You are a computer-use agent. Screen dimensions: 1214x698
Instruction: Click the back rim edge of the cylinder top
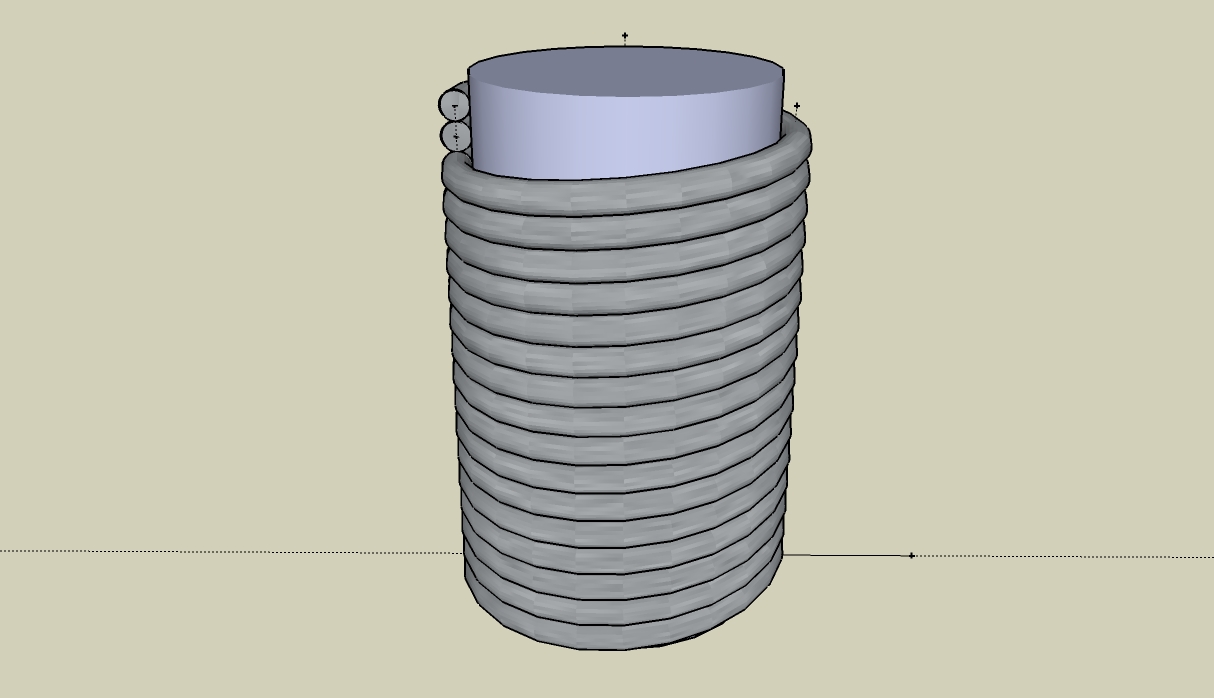tap(625, 47)
